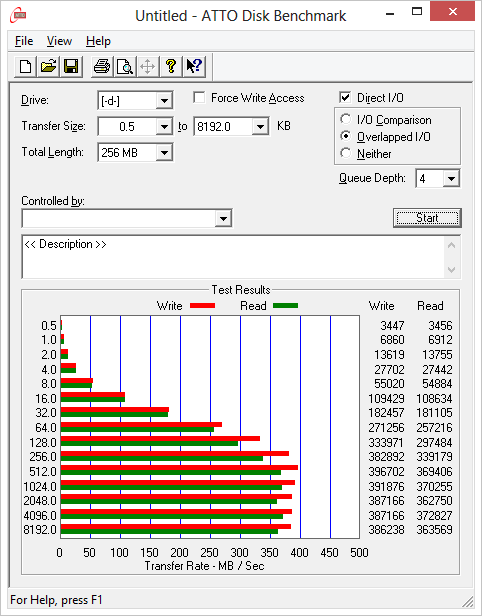482x616 pixels.
Task: Open the Help menu
Action: click(x=98, y=41)
